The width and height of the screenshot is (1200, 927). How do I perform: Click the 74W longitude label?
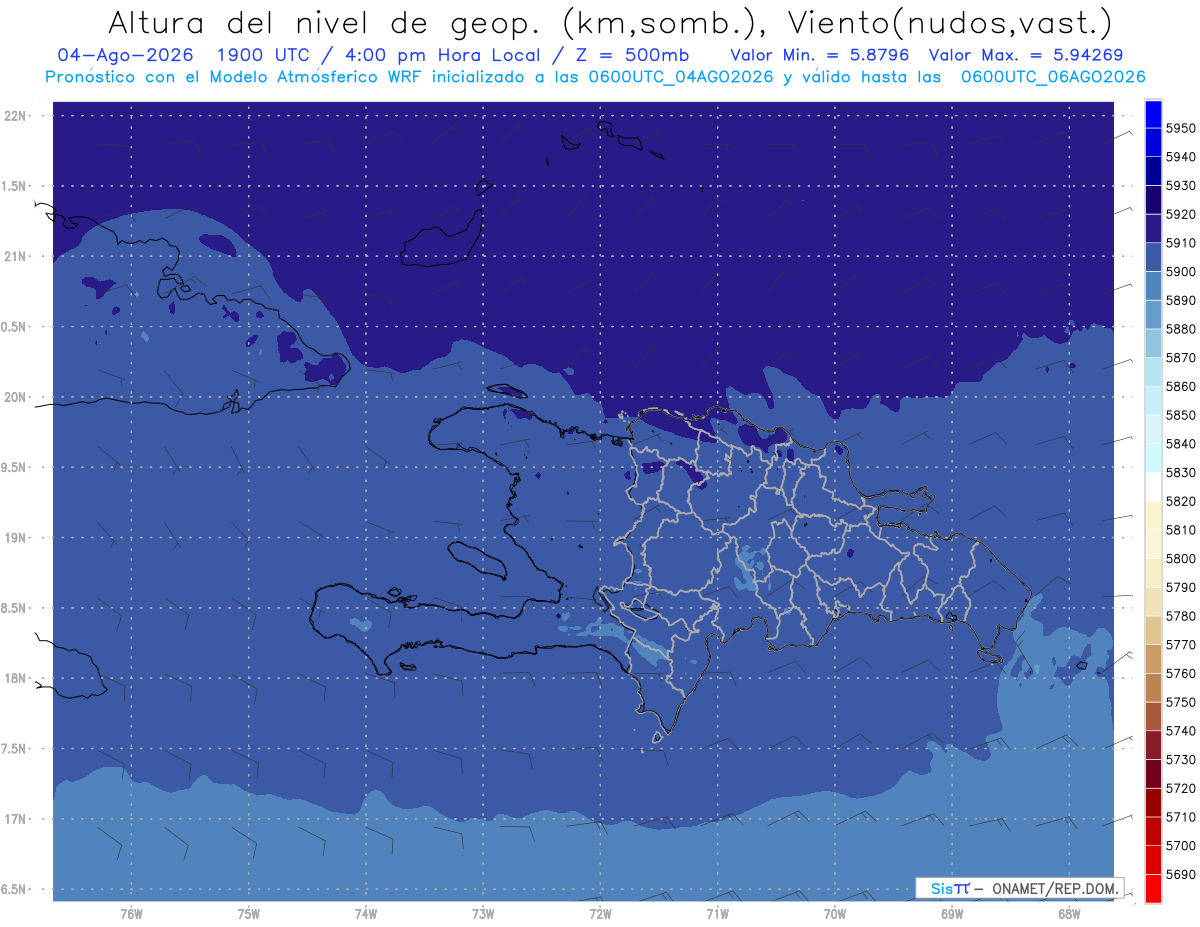click(x=366, y=913)
